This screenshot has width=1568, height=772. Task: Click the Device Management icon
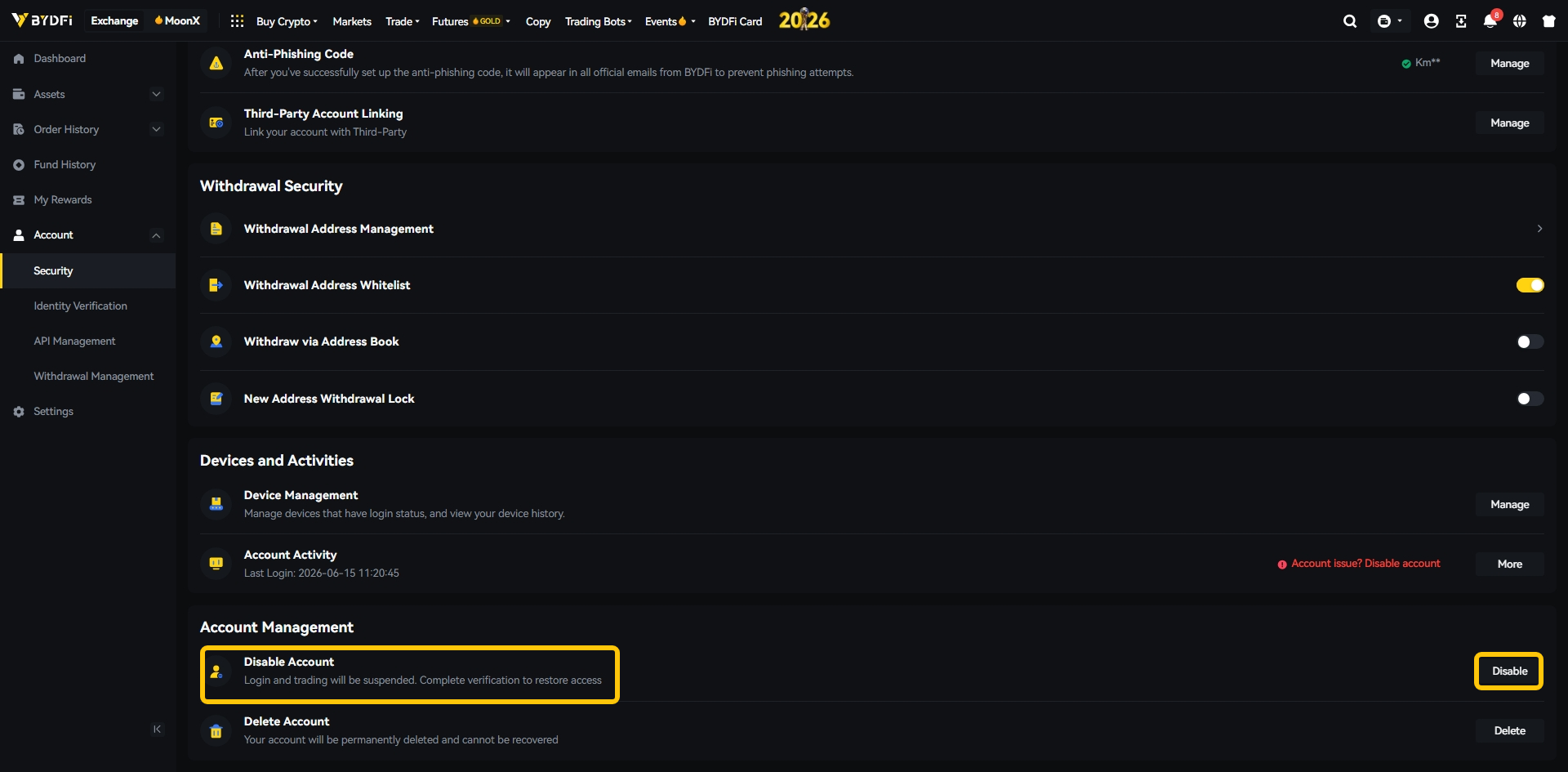[x=216, y=504]
